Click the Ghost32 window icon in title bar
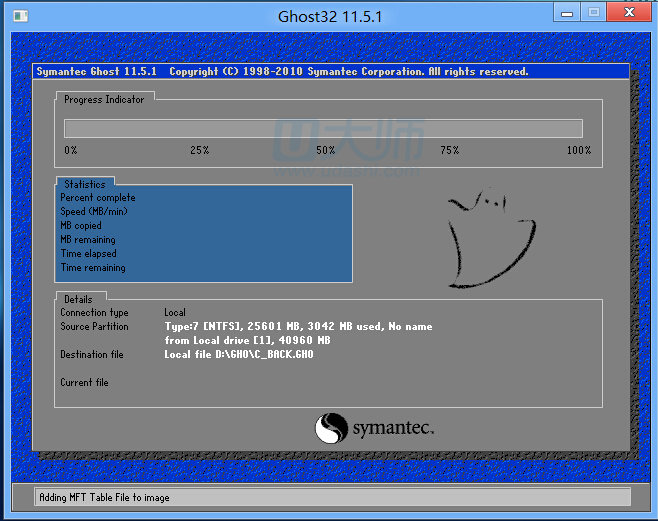This screenshot has width=658, height=521. pyautogui.click(x=16, y=16)
